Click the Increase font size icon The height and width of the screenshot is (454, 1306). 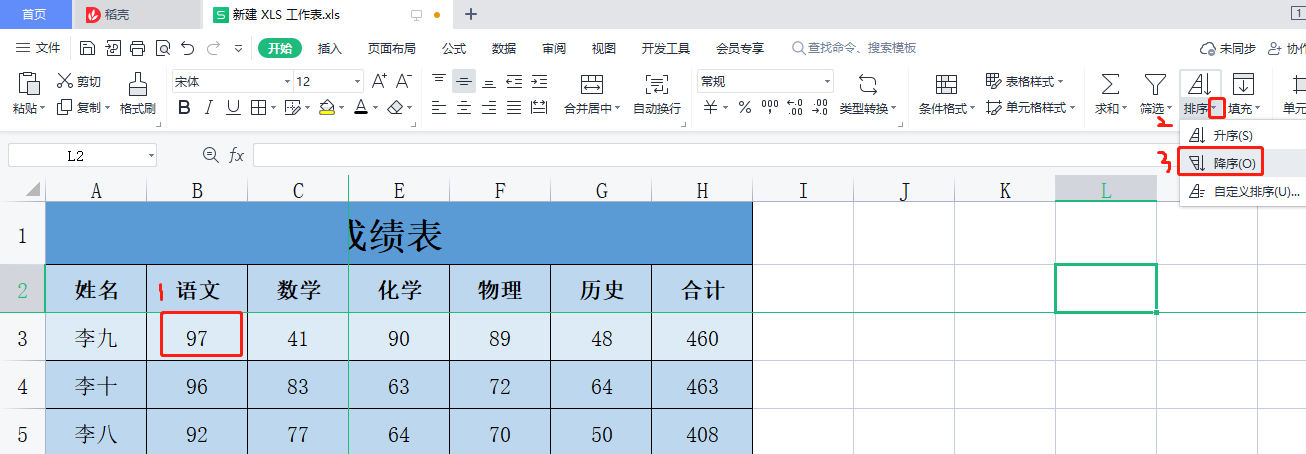click(379, 81)
